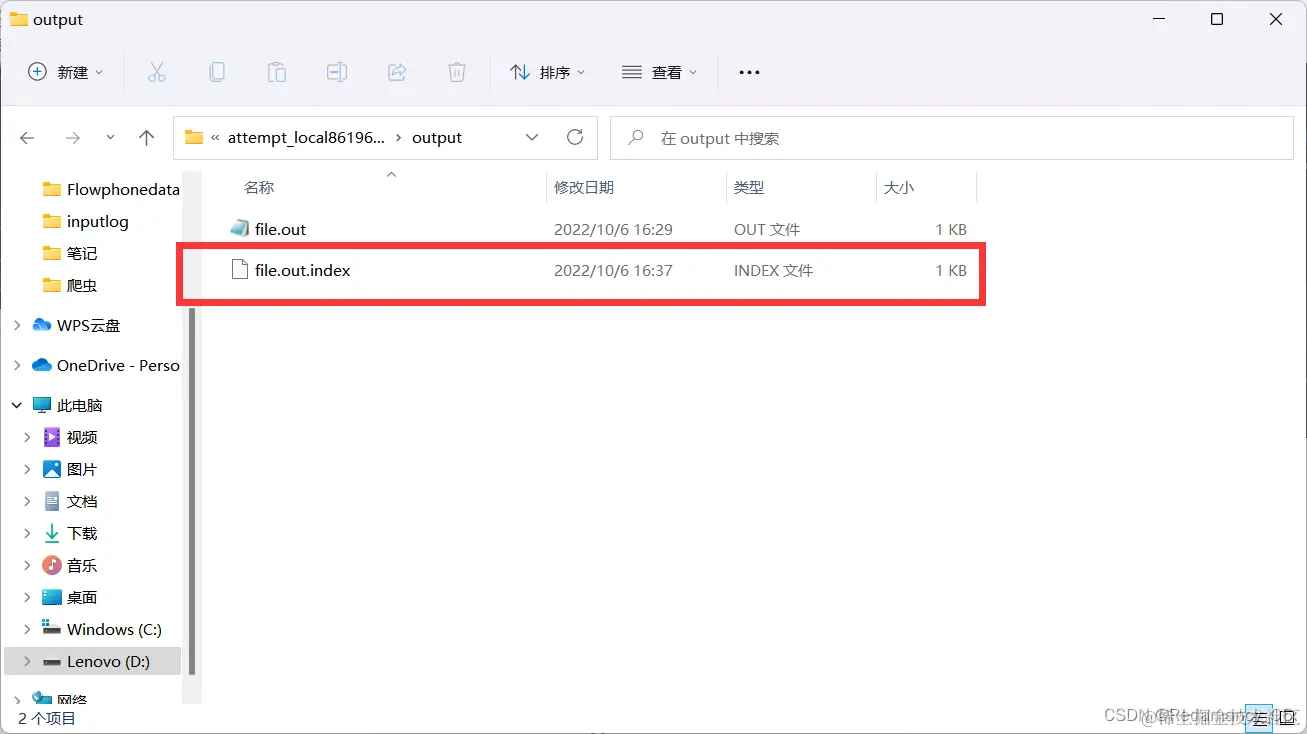Share file.out.index

click(397, 71)
